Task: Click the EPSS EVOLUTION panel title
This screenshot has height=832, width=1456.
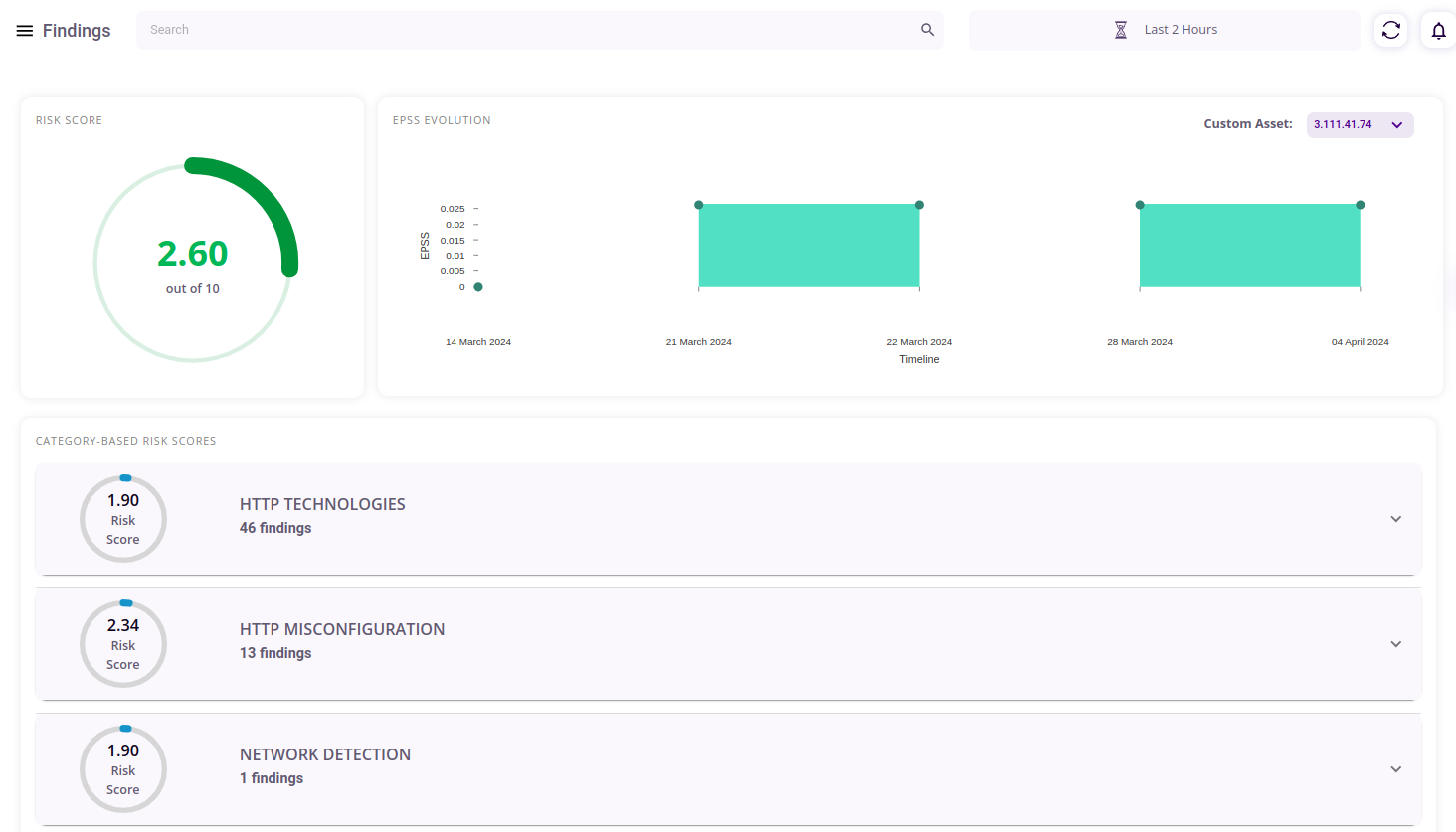Action: pyautogui.click(x=442, y=120)
